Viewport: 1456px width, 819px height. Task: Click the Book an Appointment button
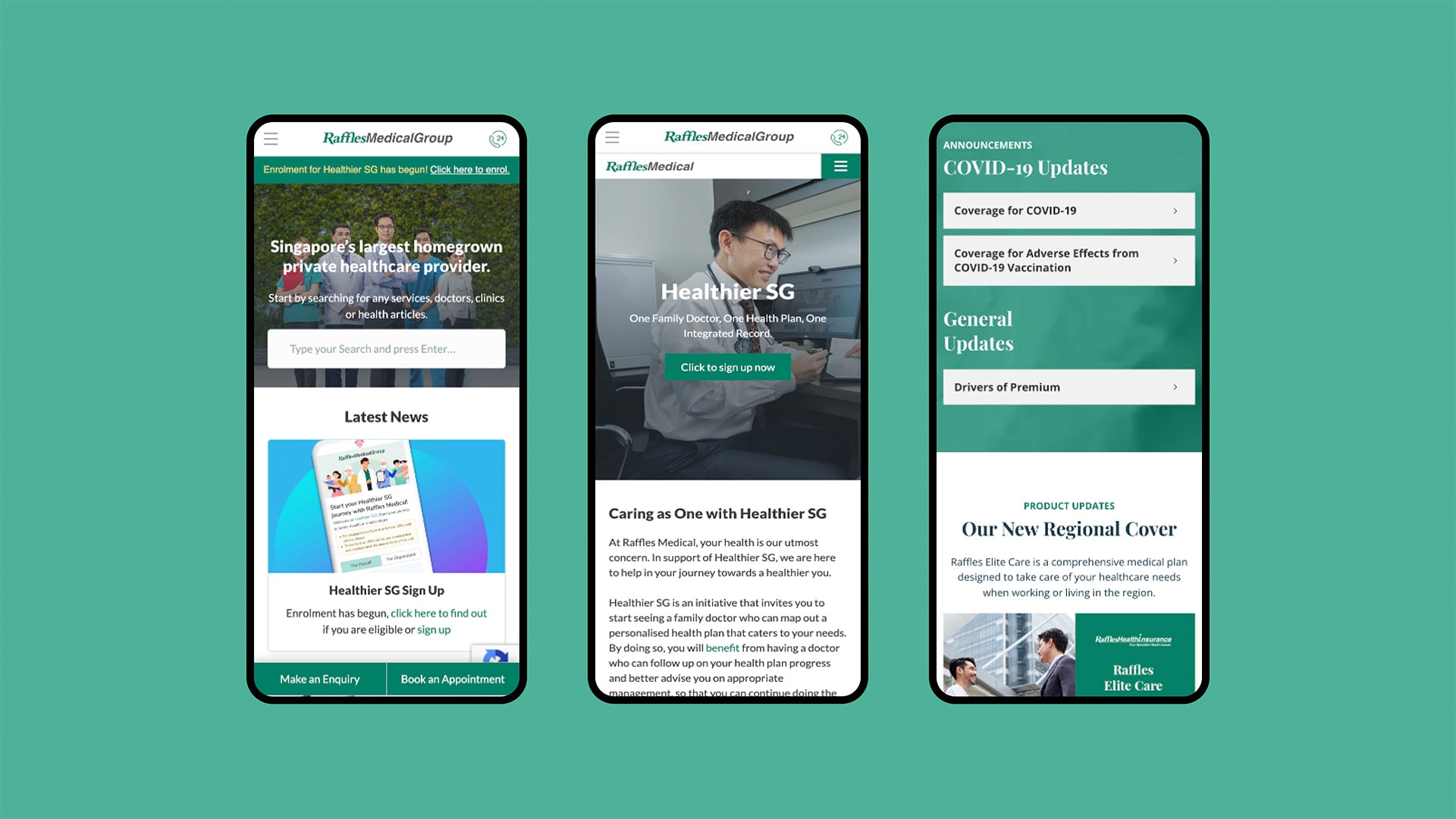[453, 679]
